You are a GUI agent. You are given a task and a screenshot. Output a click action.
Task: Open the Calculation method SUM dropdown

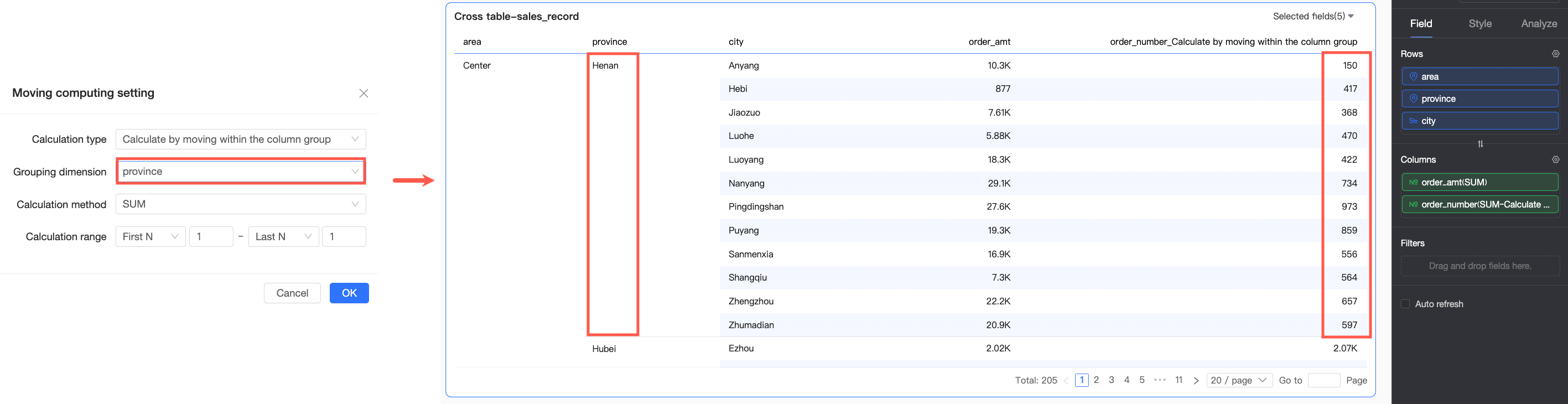point(241,204)
